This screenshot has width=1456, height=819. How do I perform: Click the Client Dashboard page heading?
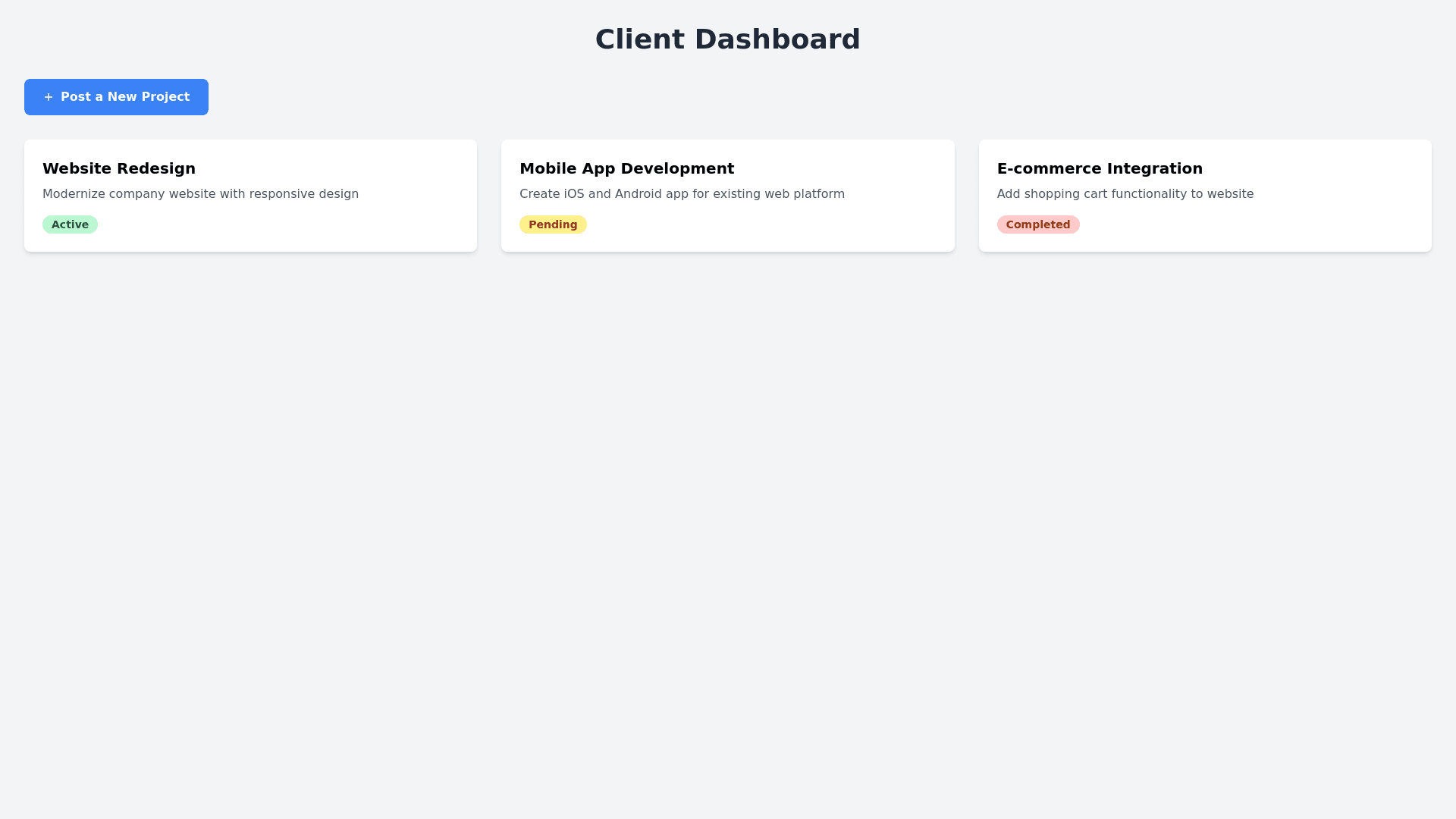click(x=727, y=39)
